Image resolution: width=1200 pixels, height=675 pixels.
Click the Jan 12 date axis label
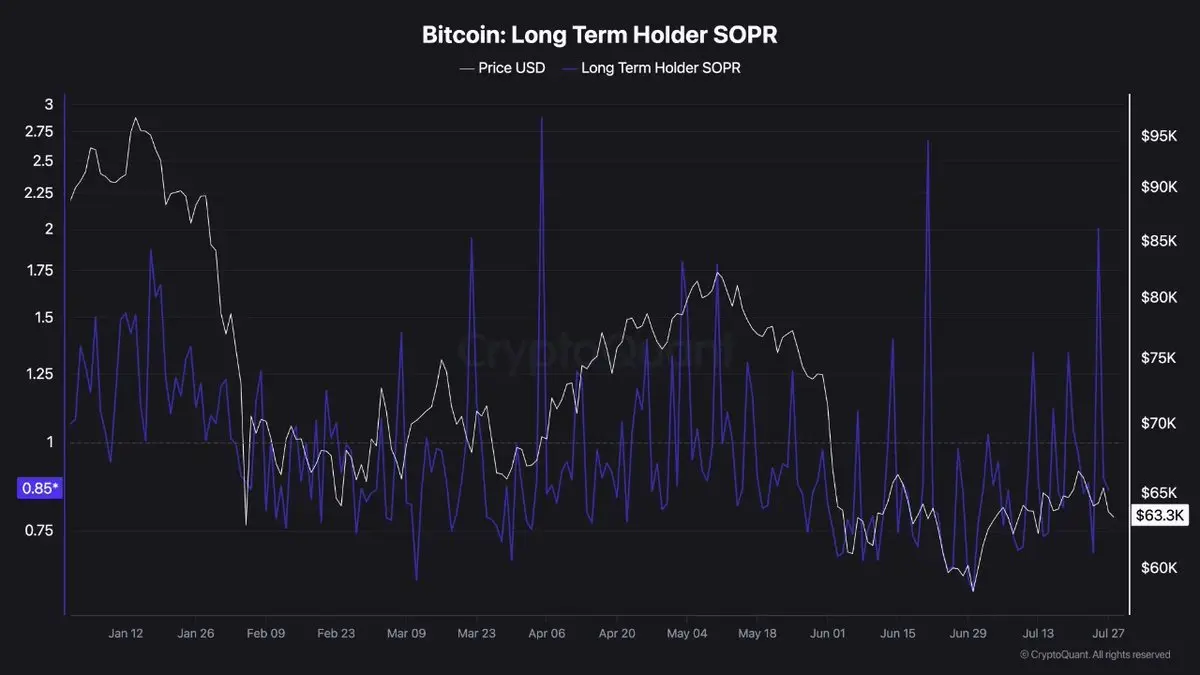click(126, 633)
